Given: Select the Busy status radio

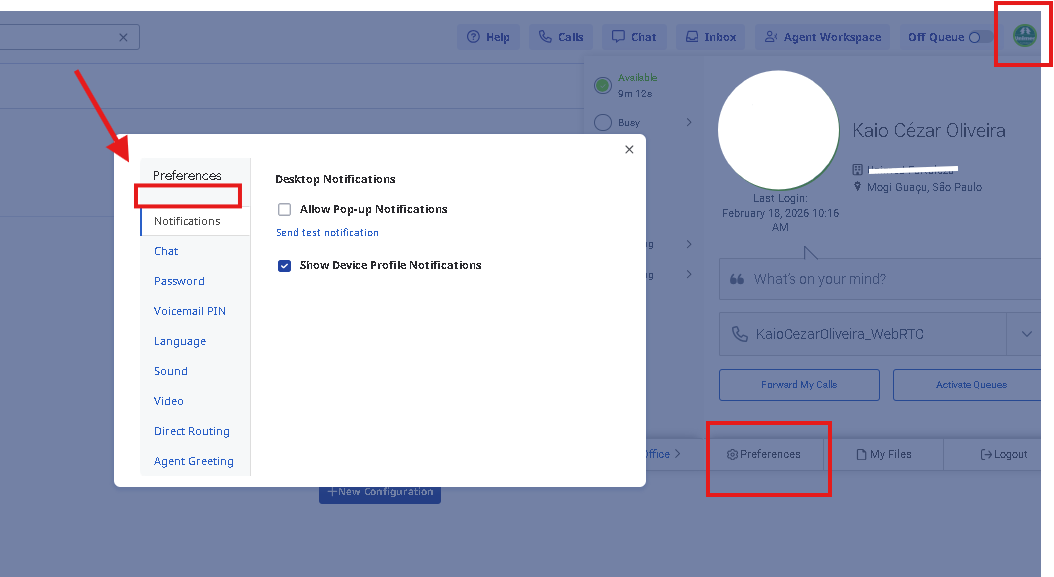Looking at the screenshot, I should [x=603, y=122].
